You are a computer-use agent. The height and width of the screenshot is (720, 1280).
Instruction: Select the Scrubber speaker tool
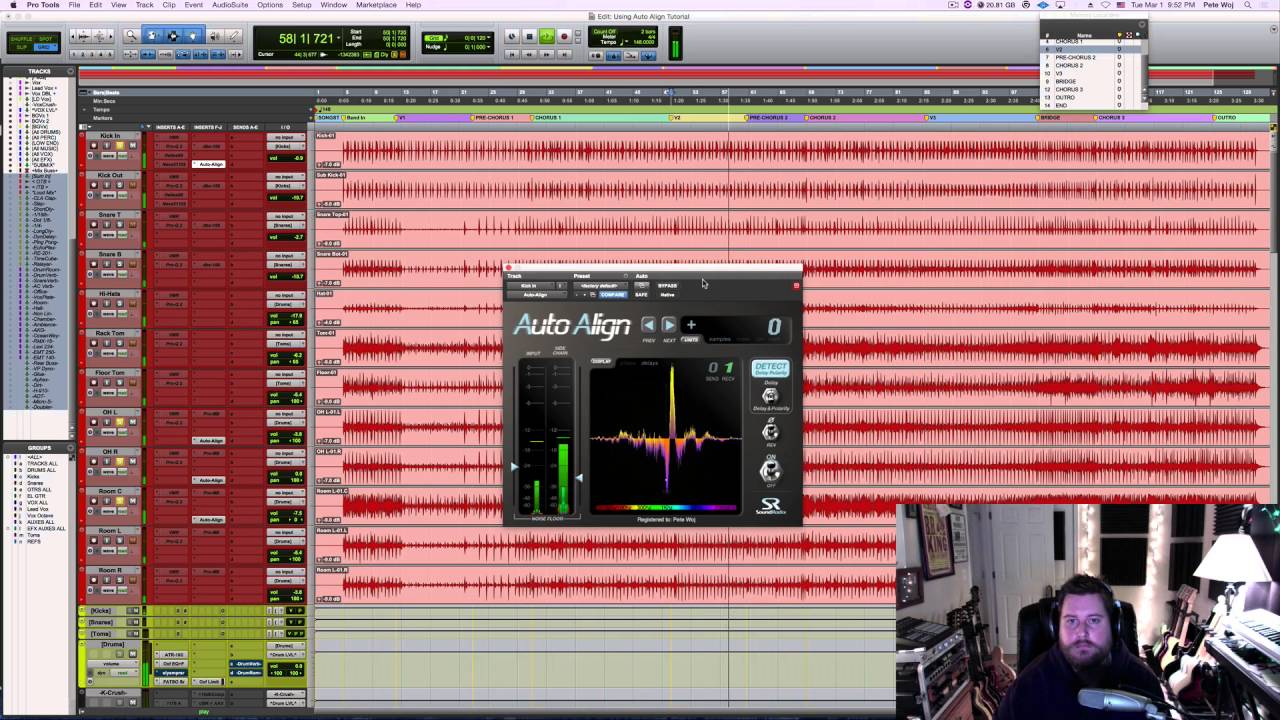214,36
